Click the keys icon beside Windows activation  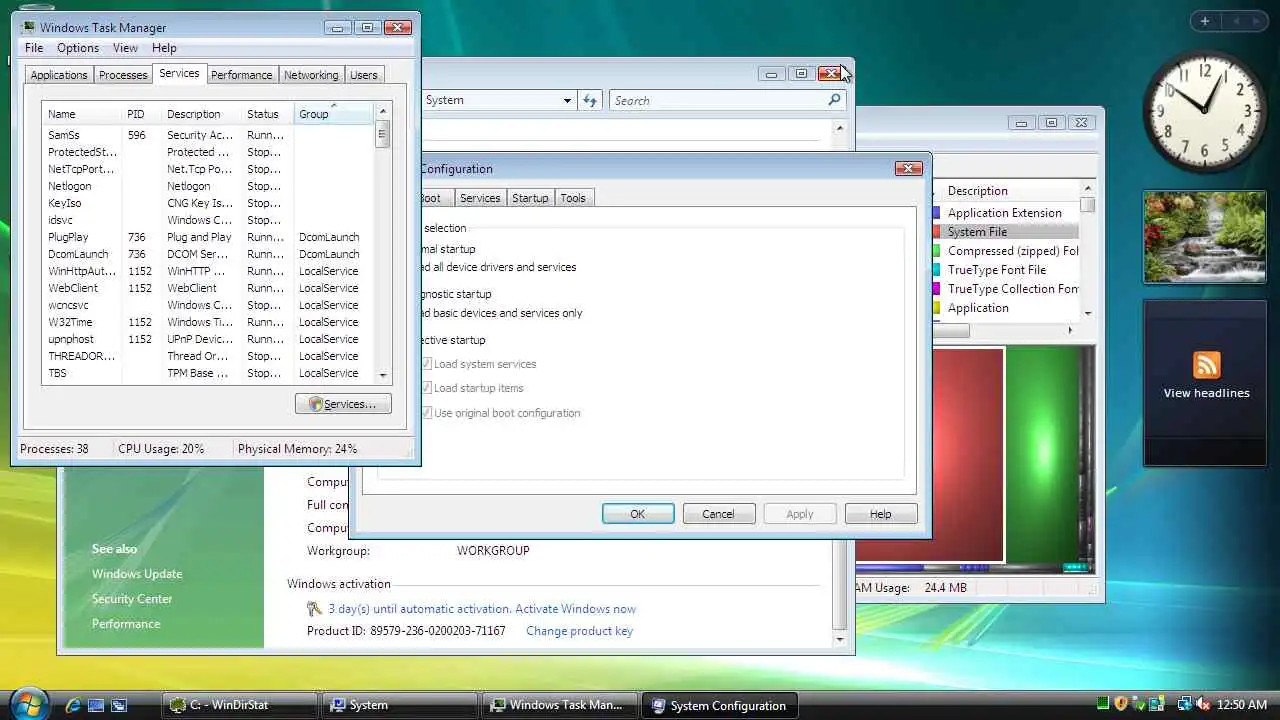pyautogui.click(x=314, y=608)
